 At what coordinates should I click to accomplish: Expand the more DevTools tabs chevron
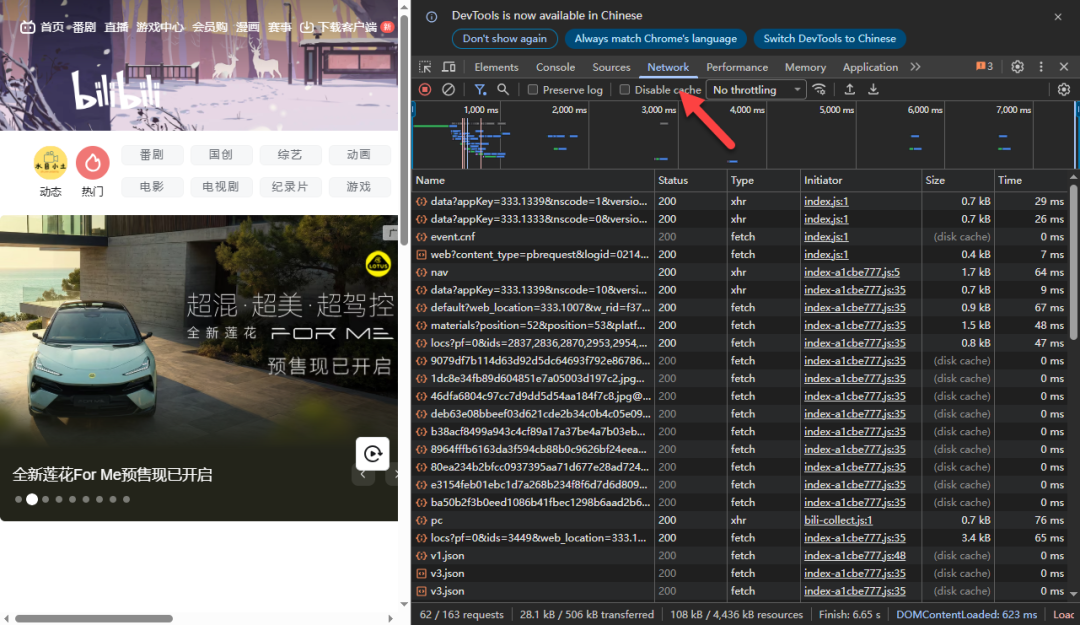[x=915, y=67]
